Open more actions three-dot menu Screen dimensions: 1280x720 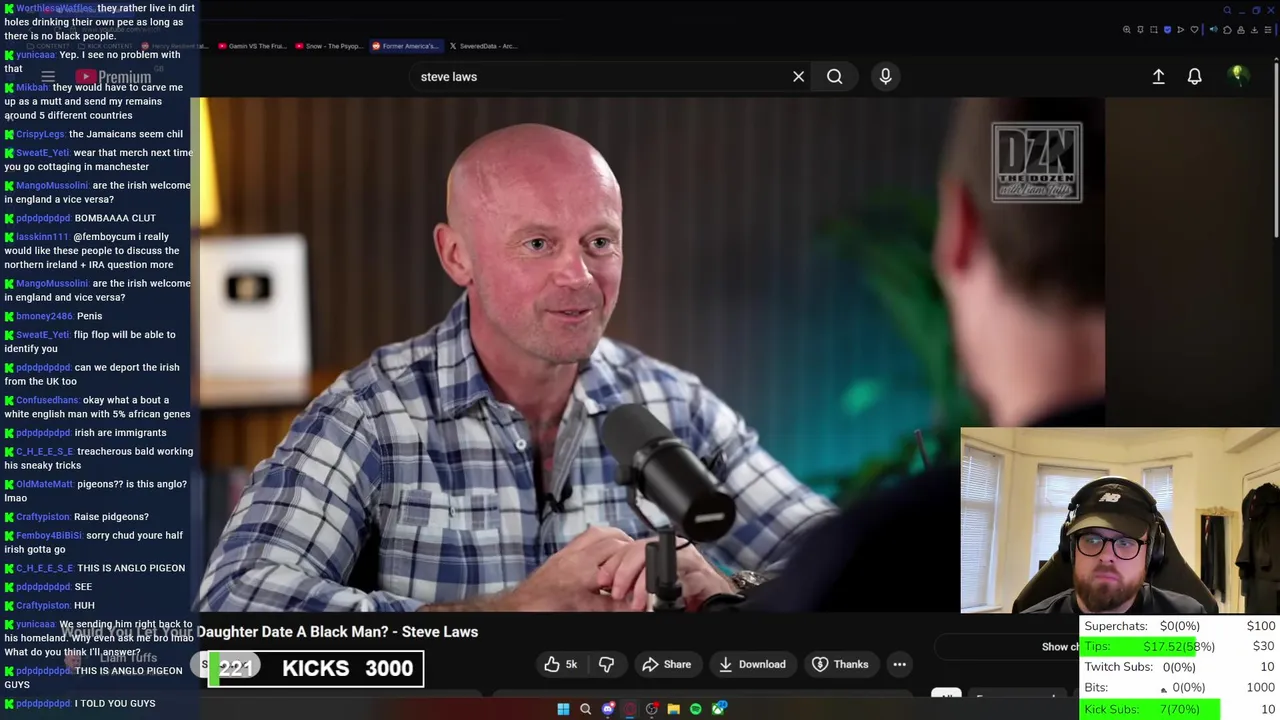(899, 664)
